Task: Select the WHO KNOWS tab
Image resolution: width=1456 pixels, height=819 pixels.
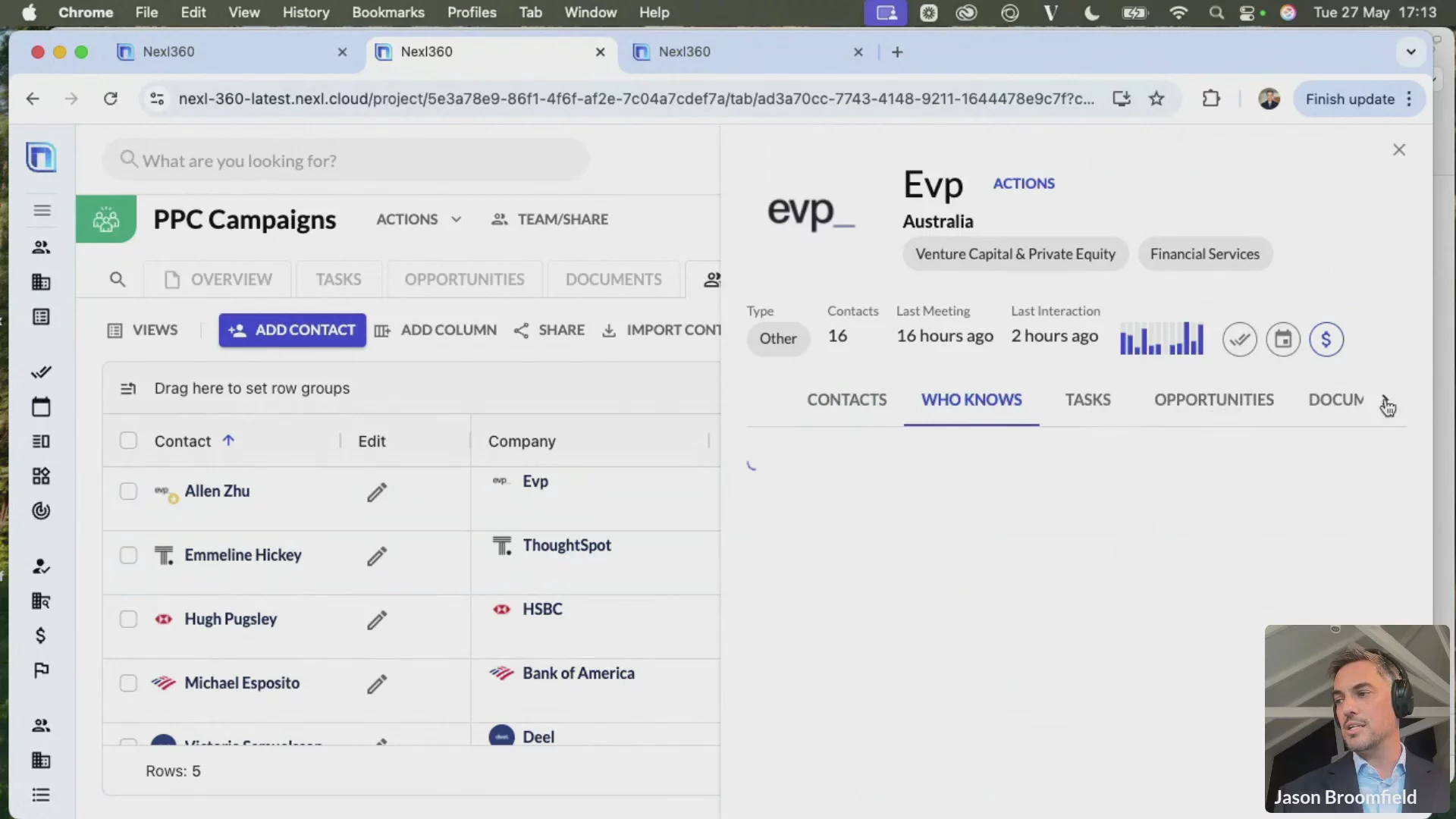Action: click(x=971, y=400)
